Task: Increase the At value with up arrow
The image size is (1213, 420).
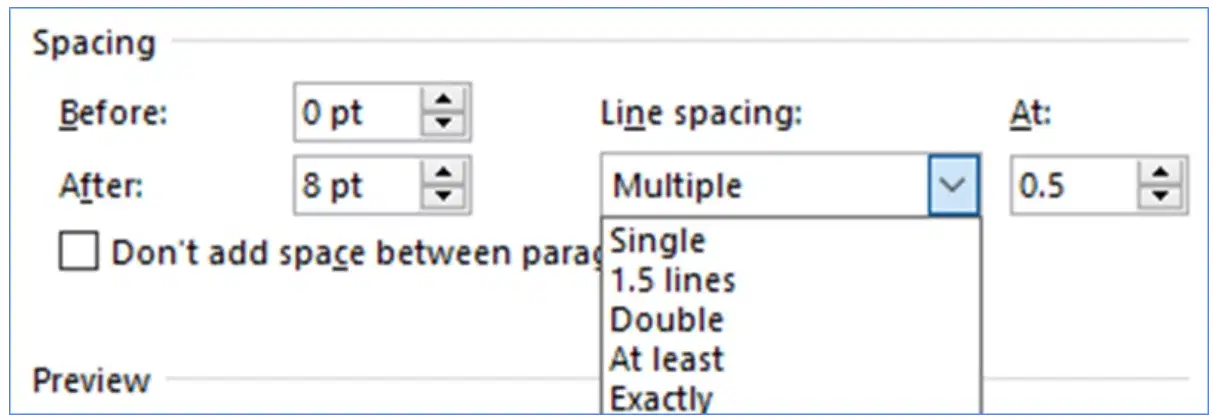Action: 1161,174
